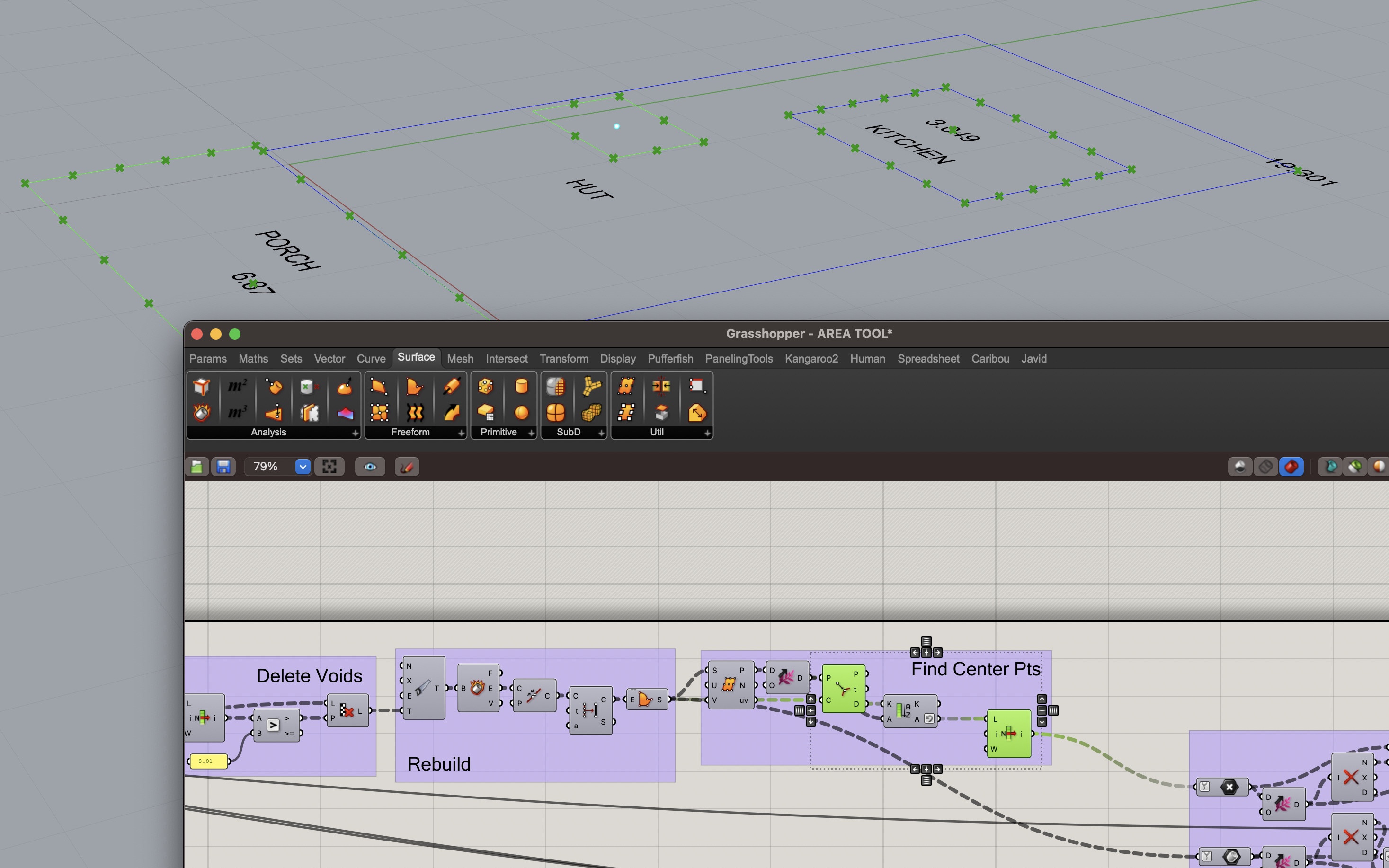Image resolution: width=1389 pixels, height=868 pixels.
Task: Select the Tree Branch saw component in Rebuild
Action: tap(423, 688)
